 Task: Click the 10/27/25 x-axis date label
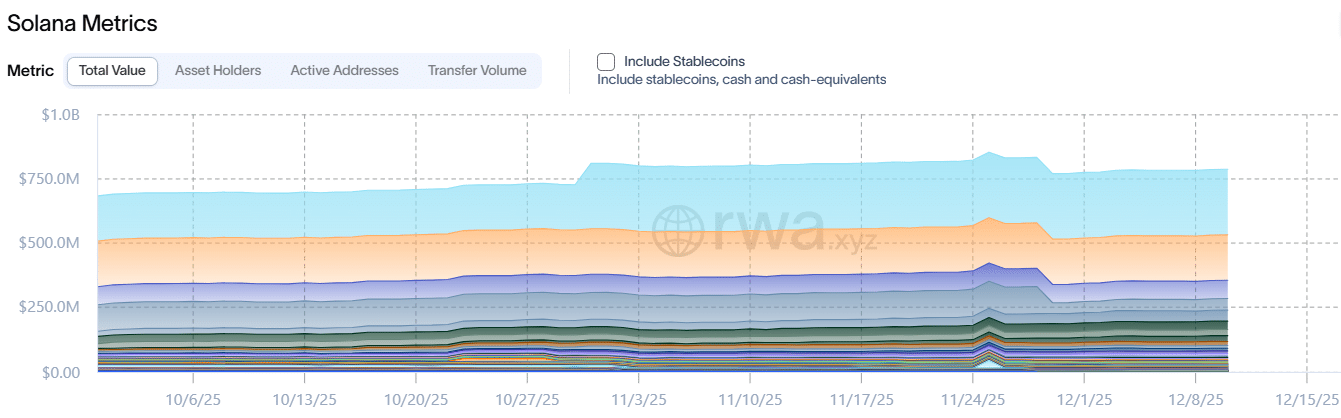click(527, 399)
